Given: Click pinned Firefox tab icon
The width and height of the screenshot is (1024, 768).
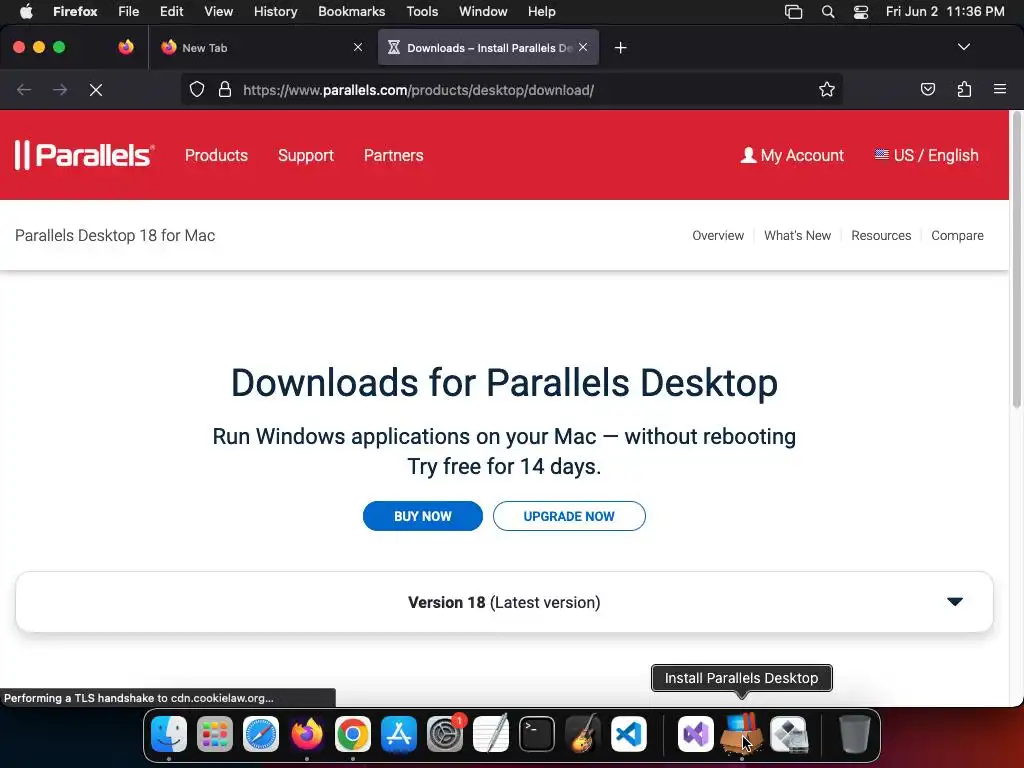Looking at the screenshot, I should 126,47.
